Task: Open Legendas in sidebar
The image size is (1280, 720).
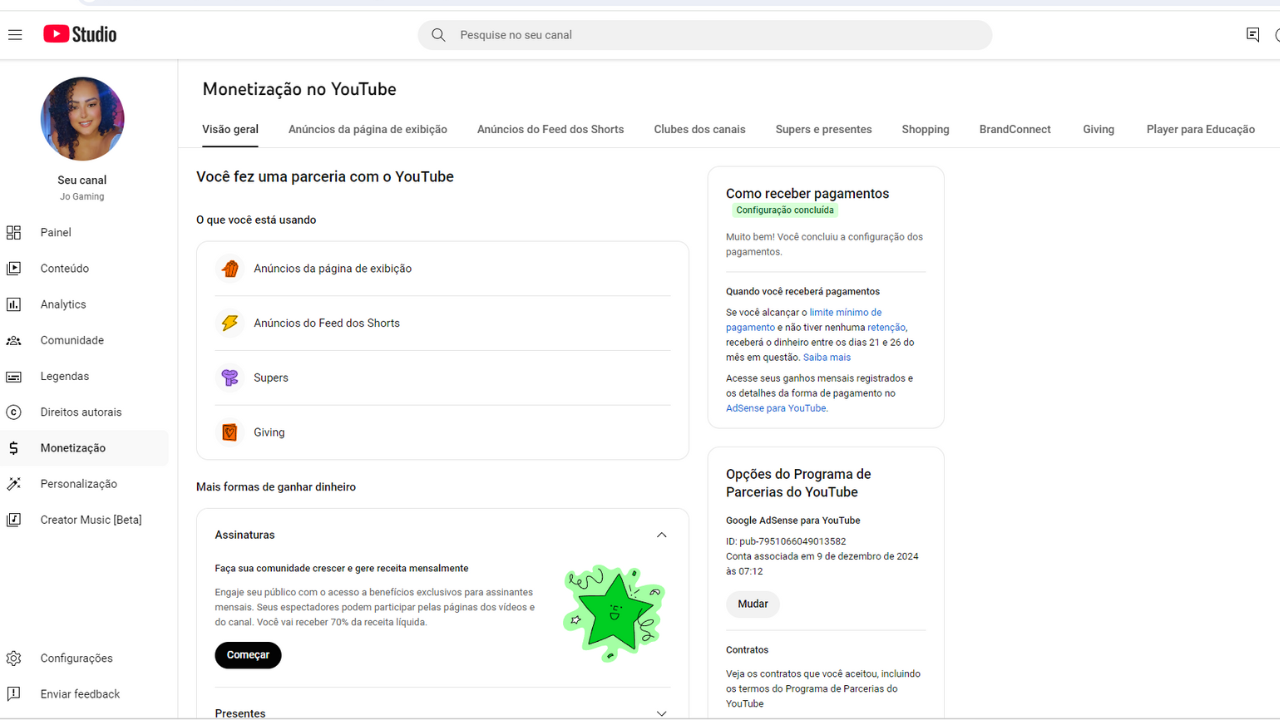Action: tap(84, 377)
